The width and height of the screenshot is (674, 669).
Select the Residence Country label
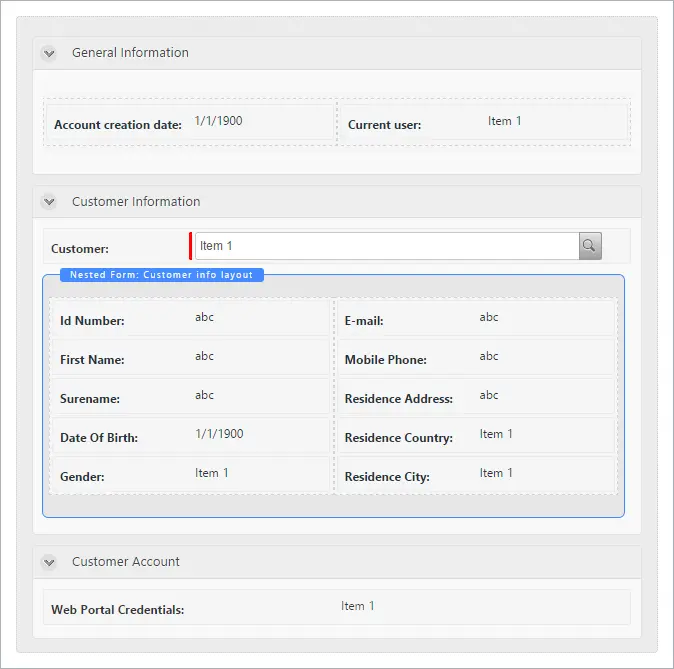click(399, 438)
